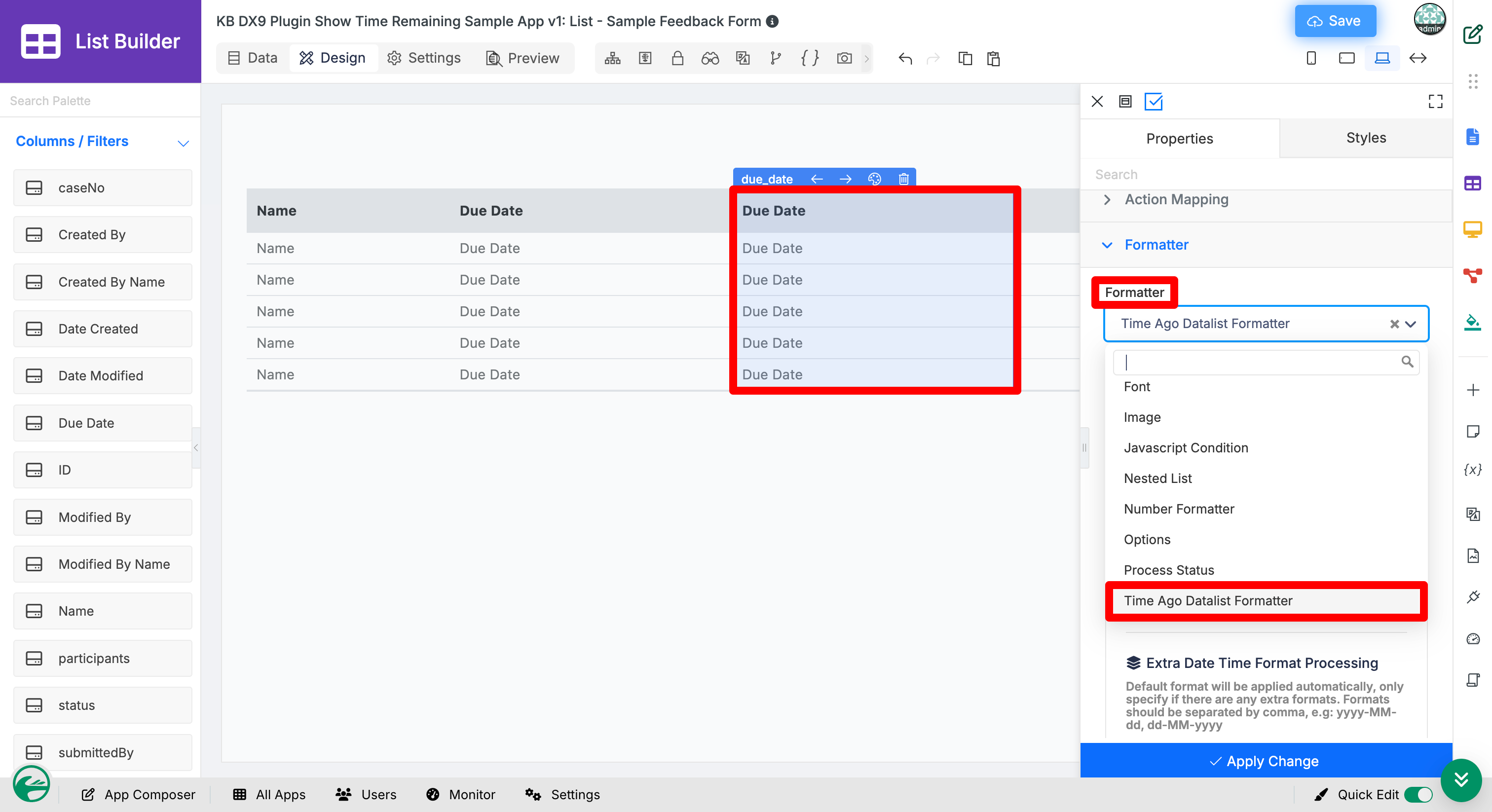Click the properties Search field
This screenshot has height=812, width=1492.
coord(1266,174)
